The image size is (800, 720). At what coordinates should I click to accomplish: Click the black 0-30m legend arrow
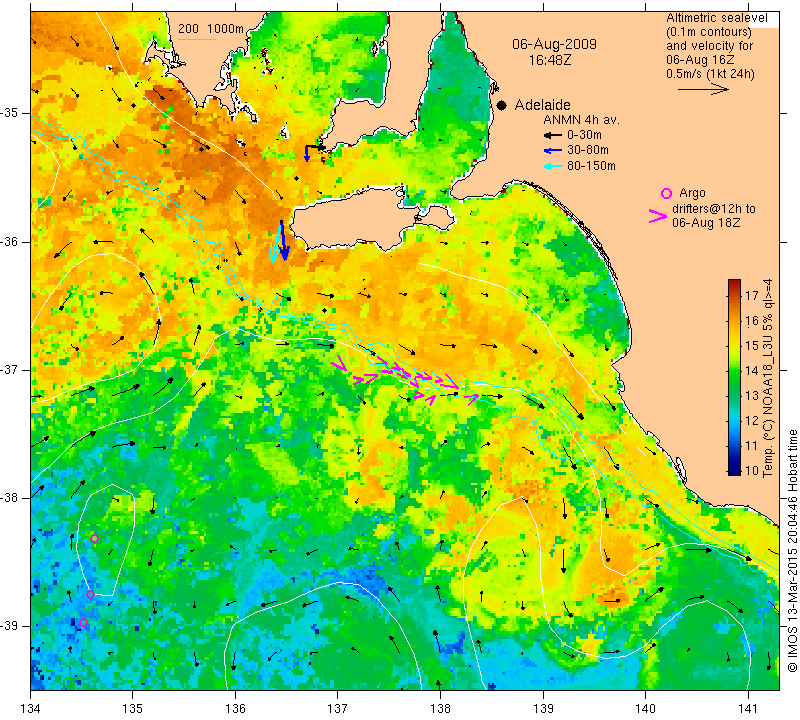[553, 135]
